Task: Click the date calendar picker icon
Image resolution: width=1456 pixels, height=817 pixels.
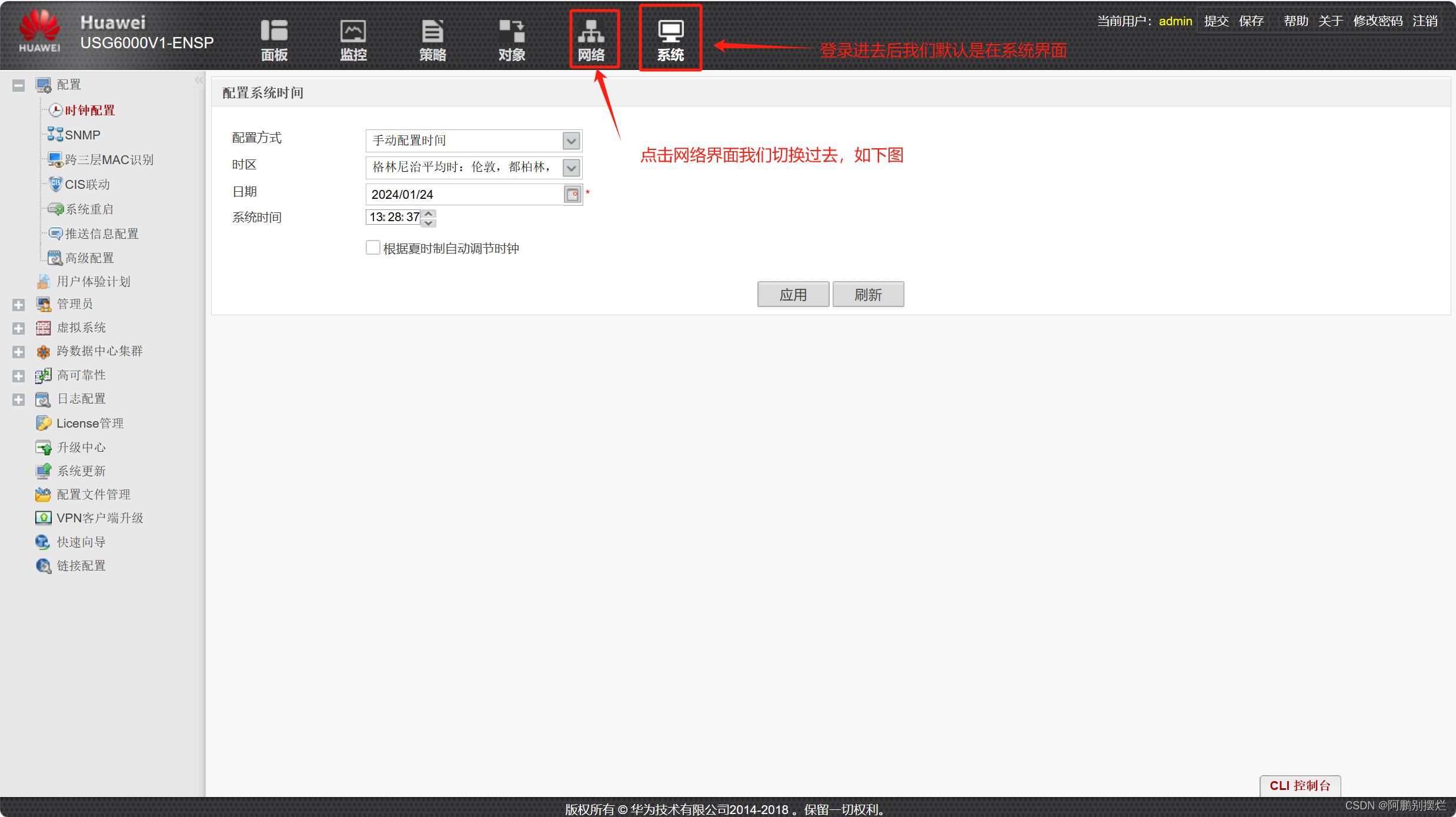Action: 572,195
